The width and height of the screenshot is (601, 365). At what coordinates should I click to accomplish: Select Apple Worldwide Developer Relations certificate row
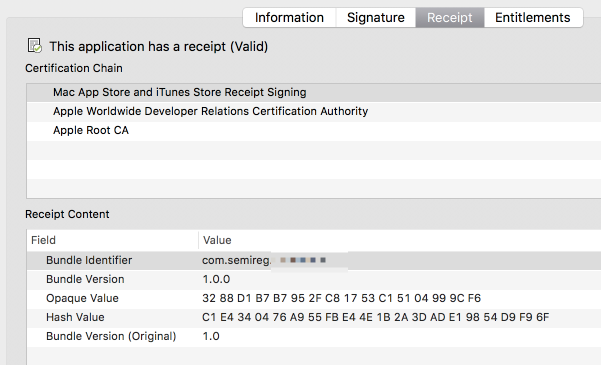pos(314,112)
